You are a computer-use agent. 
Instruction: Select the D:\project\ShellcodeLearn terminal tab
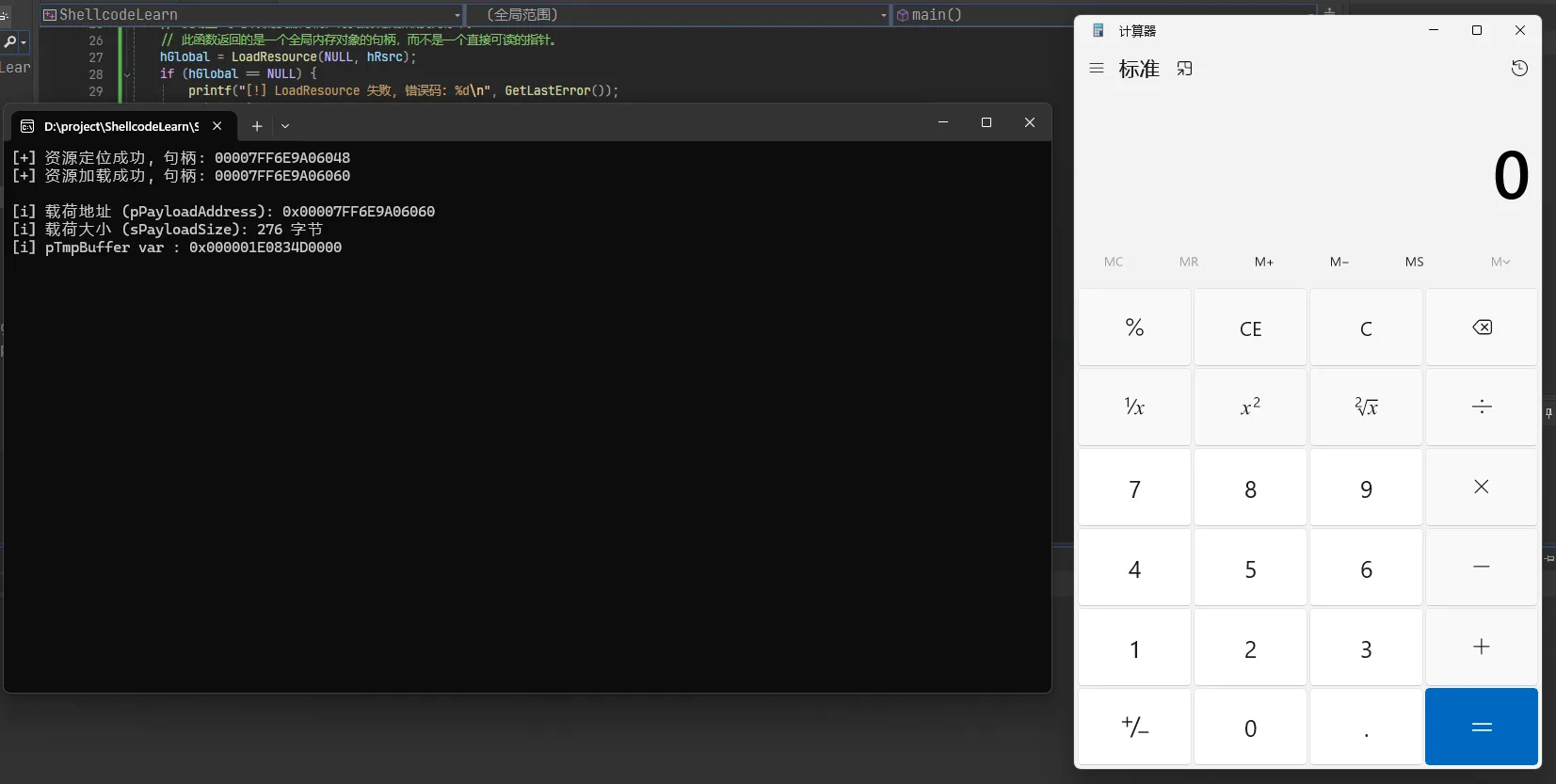[x=113, y=126]
